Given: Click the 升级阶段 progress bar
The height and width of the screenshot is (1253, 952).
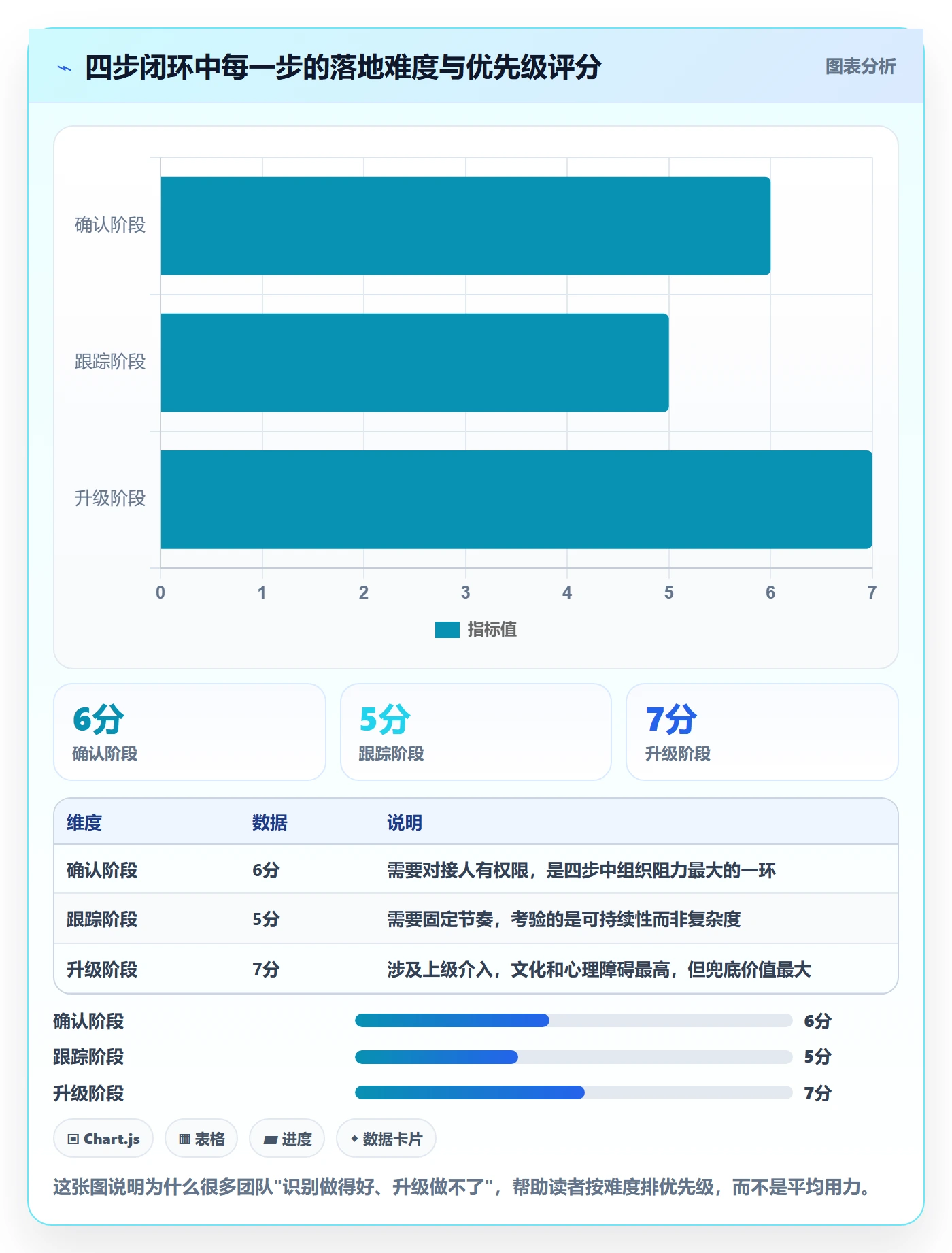Looking at the screenshot, I should point(573,1092).
